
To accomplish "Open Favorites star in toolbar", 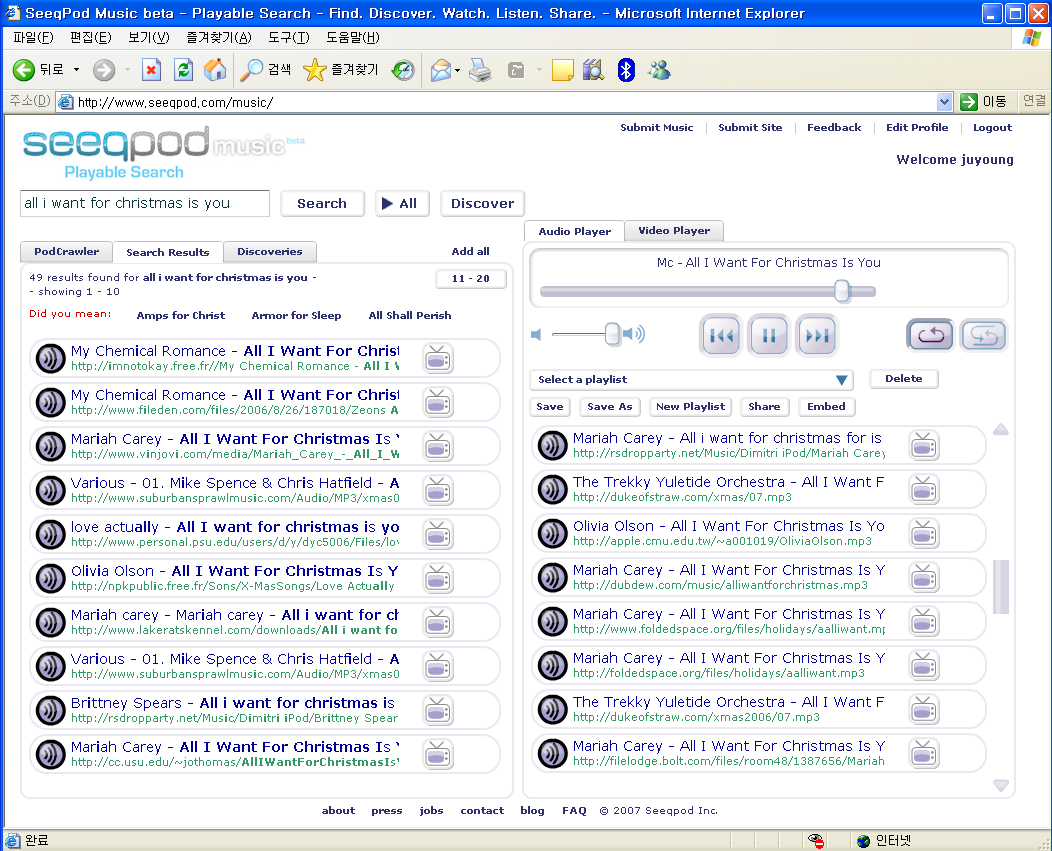I will pos(314,70).
